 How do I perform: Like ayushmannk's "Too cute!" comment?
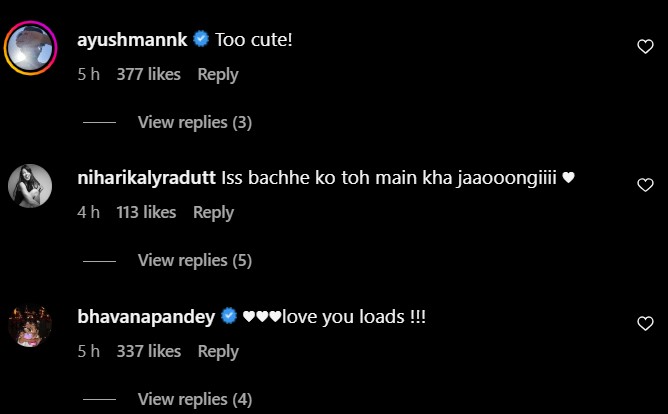tap(645, 46)
